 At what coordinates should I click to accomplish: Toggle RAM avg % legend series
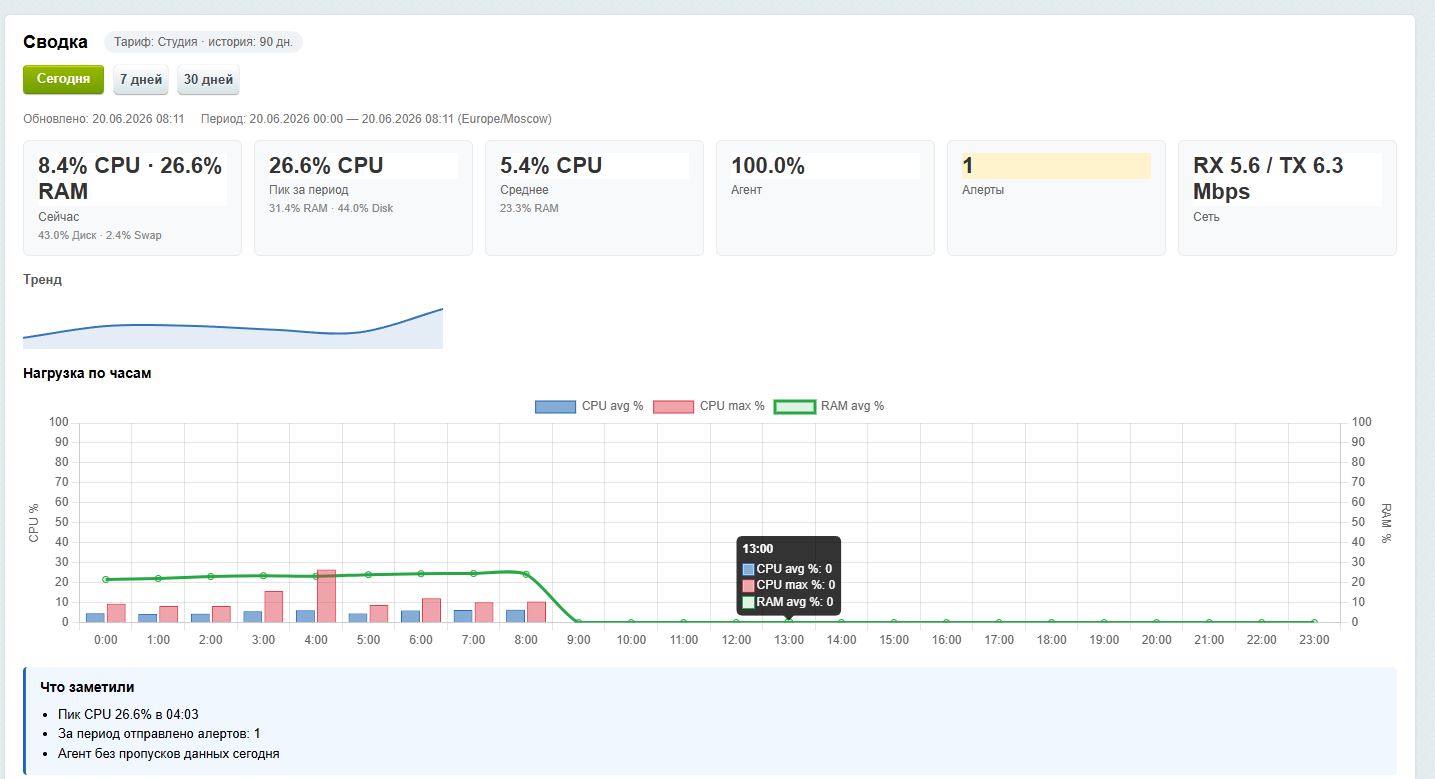pyautogui.click(x=829, y=406)
